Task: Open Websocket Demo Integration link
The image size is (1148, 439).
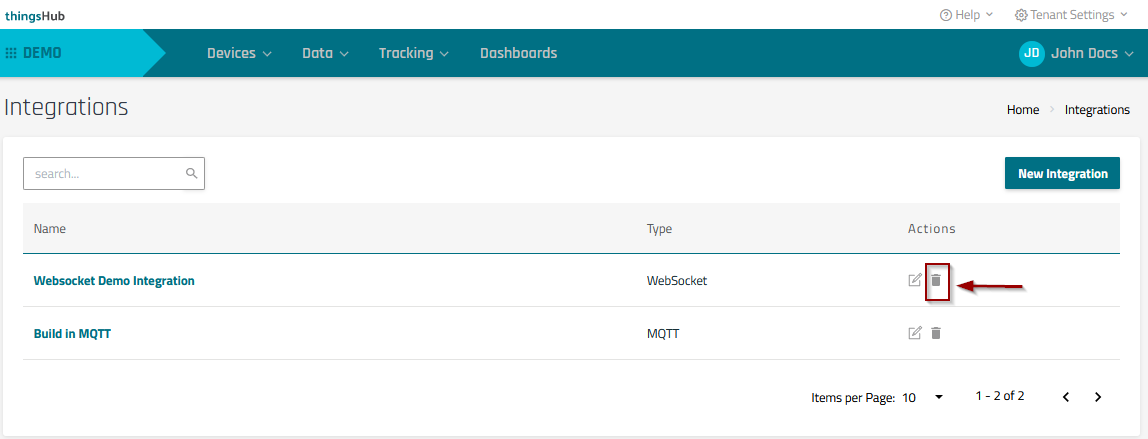Action: point(114,281)
